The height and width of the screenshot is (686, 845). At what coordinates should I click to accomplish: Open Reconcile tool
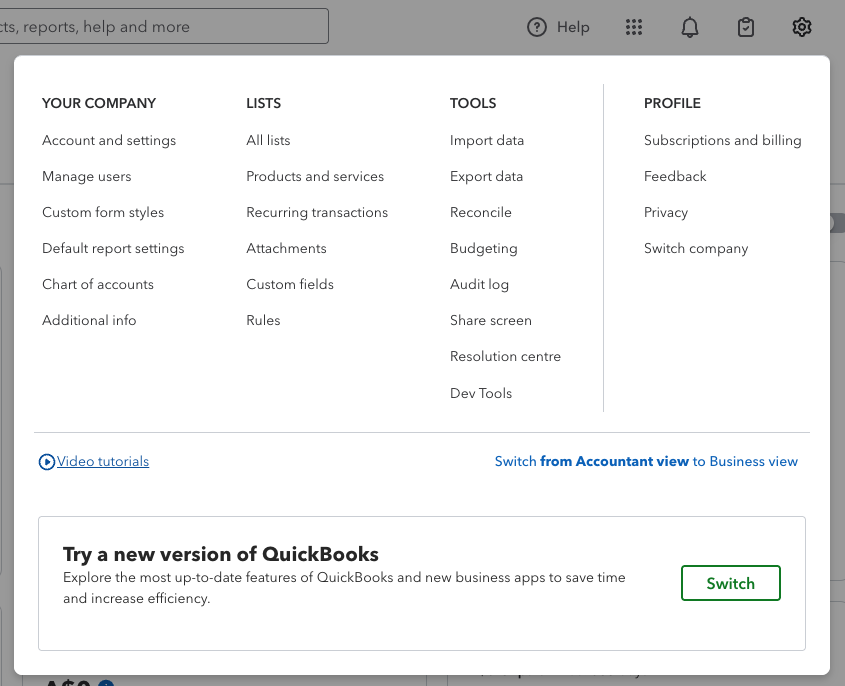click(x=481, y=212)
